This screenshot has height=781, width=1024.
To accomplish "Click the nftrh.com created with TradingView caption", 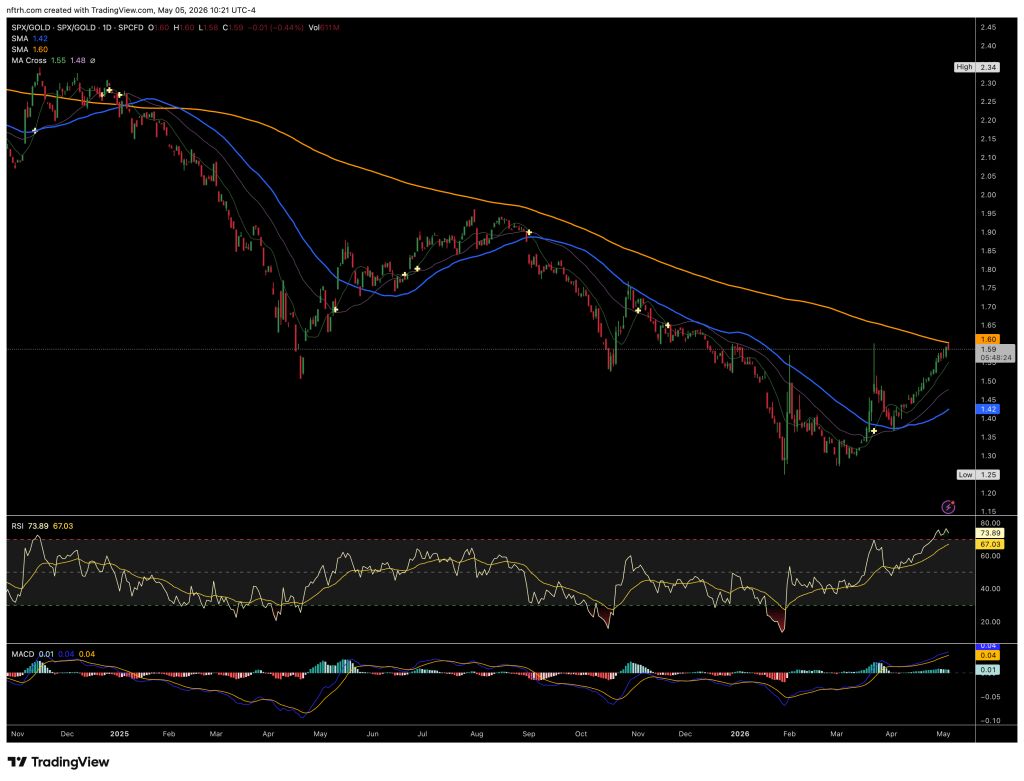I will (131, 10).
